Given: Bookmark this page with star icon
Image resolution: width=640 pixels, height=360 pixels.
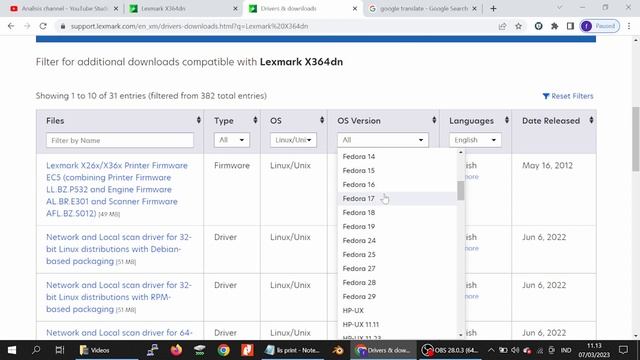Looking at the screenshot, I should point(518,26).
